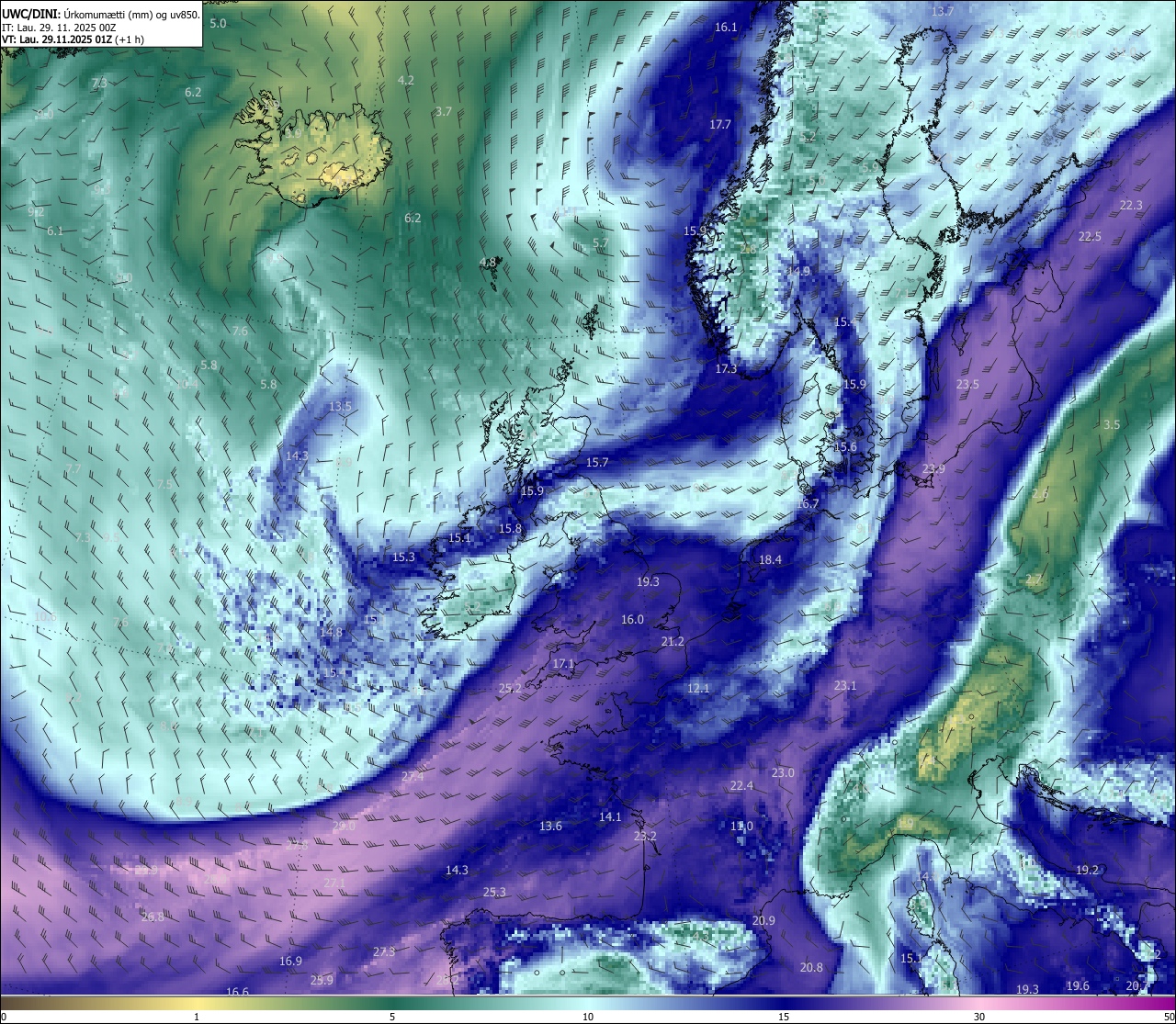Image resolution: width=1176 pixels, height=1024 pixels.
Task: Select the 16.9 value label
Action: click(290, 961)
